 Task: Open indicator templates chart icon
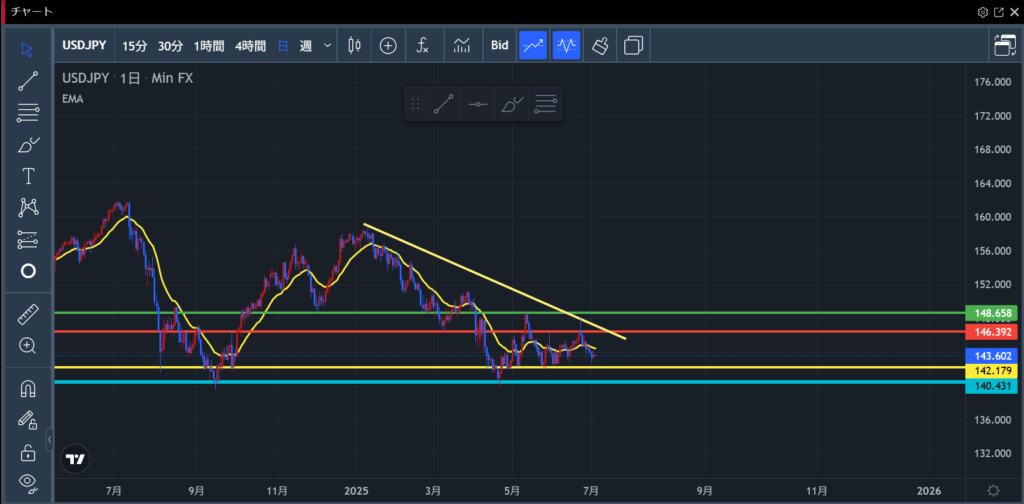click(x=462, y=46)
